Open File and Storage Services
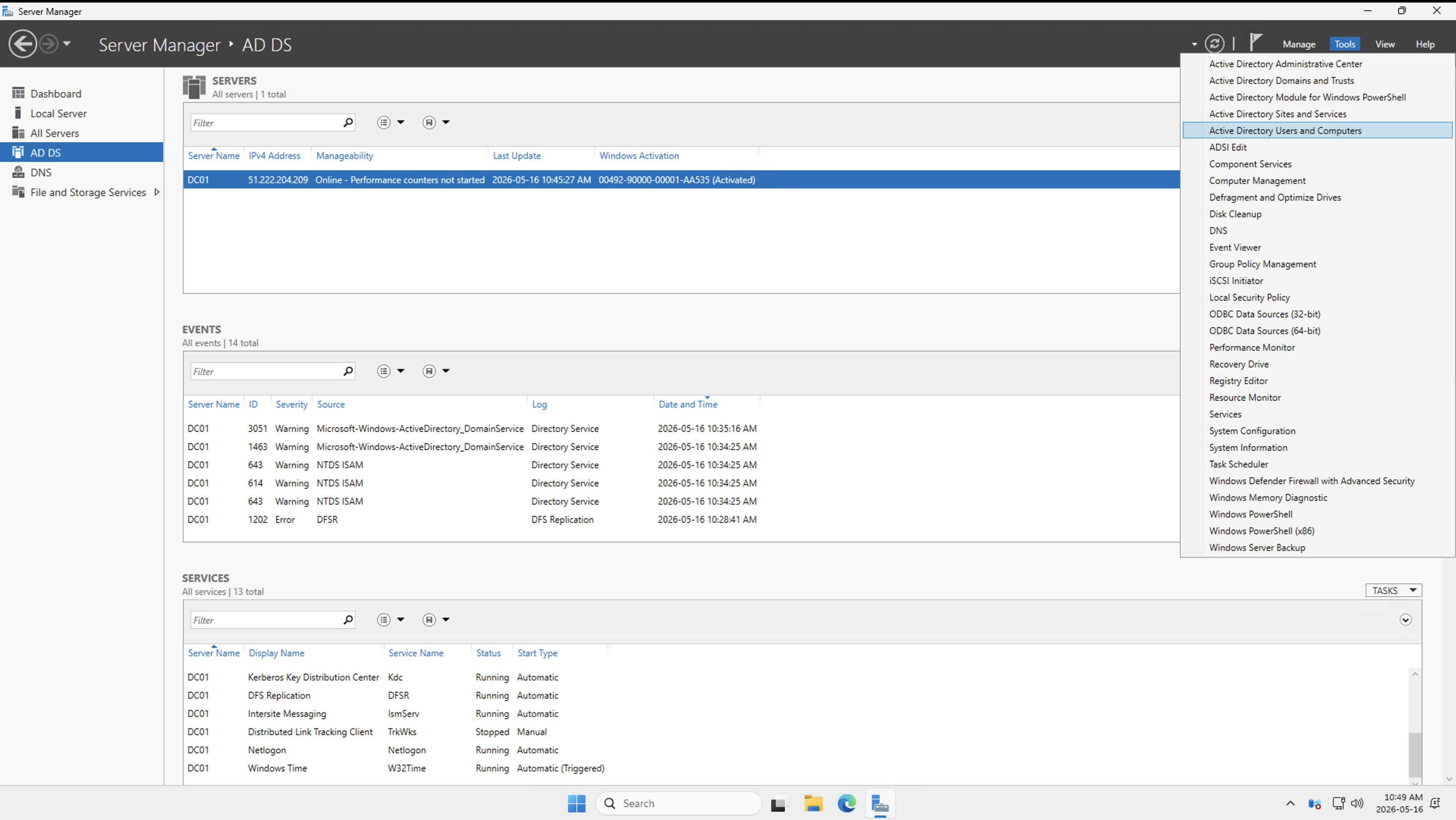 (88, 192)
